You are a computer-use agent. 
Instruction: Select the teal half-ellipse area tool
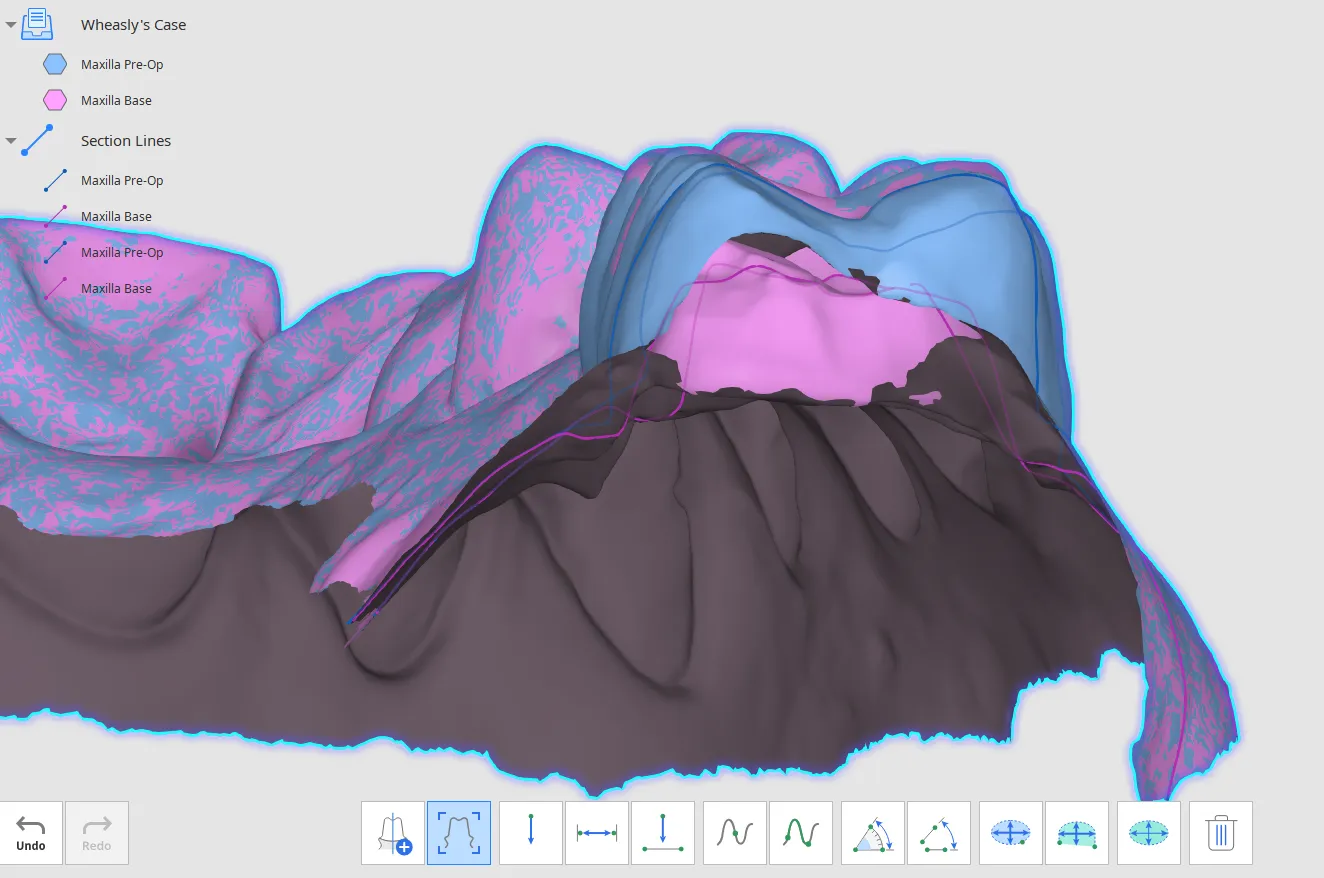[x=1077, y=833]
